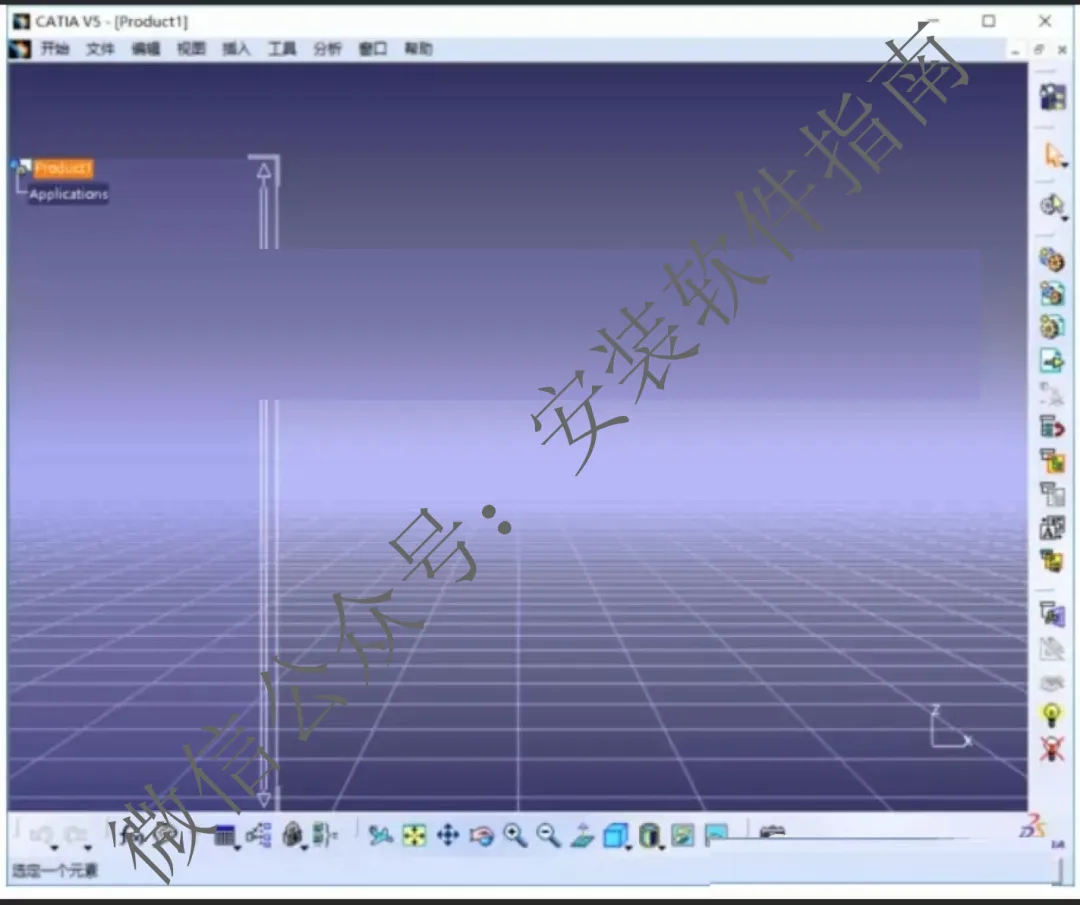Viewport: 1080px width, 905px height.
Task: Expand the Design Table dropdown arrow
Action: [238, 848]
